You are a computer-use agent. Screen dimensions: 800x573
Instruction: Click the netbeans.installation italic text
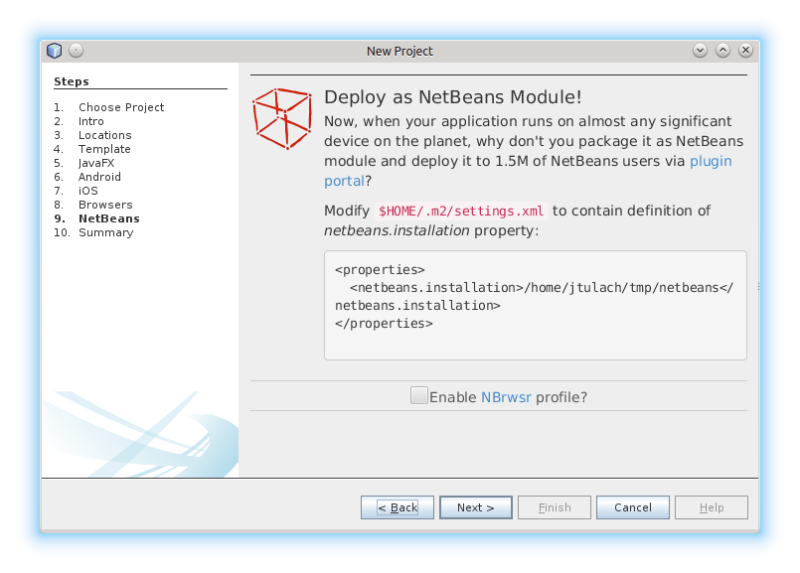(x=396, y=231)
